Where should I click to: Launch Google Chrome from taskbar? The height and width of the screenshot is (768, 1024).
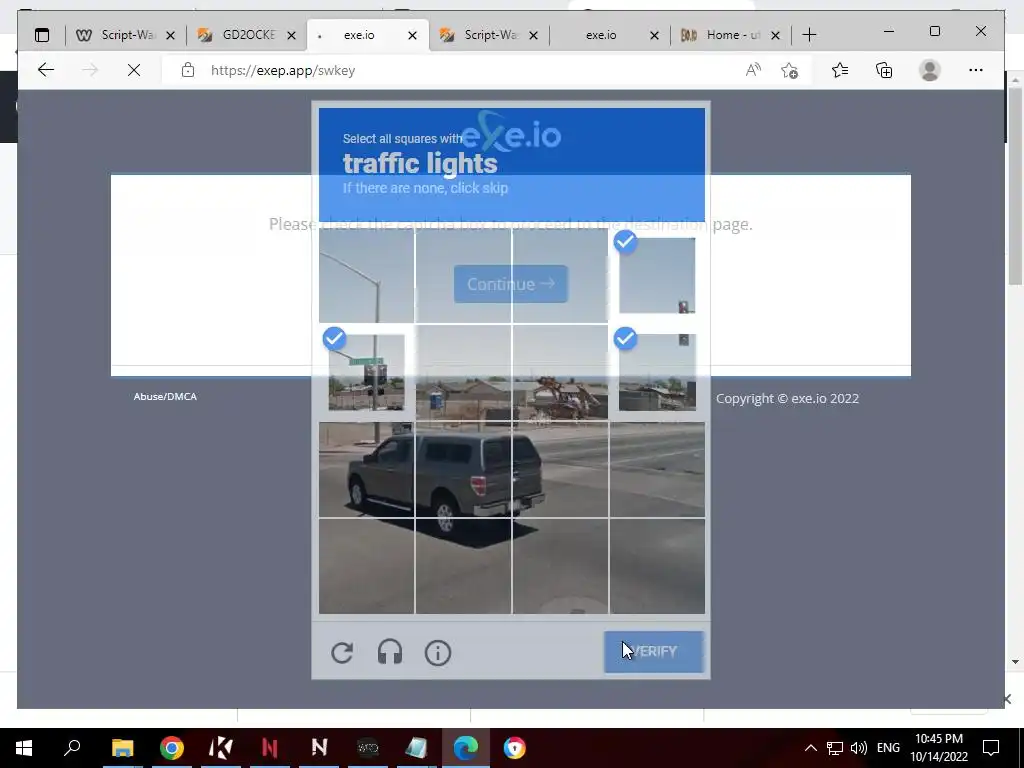(x=172, y=748)
